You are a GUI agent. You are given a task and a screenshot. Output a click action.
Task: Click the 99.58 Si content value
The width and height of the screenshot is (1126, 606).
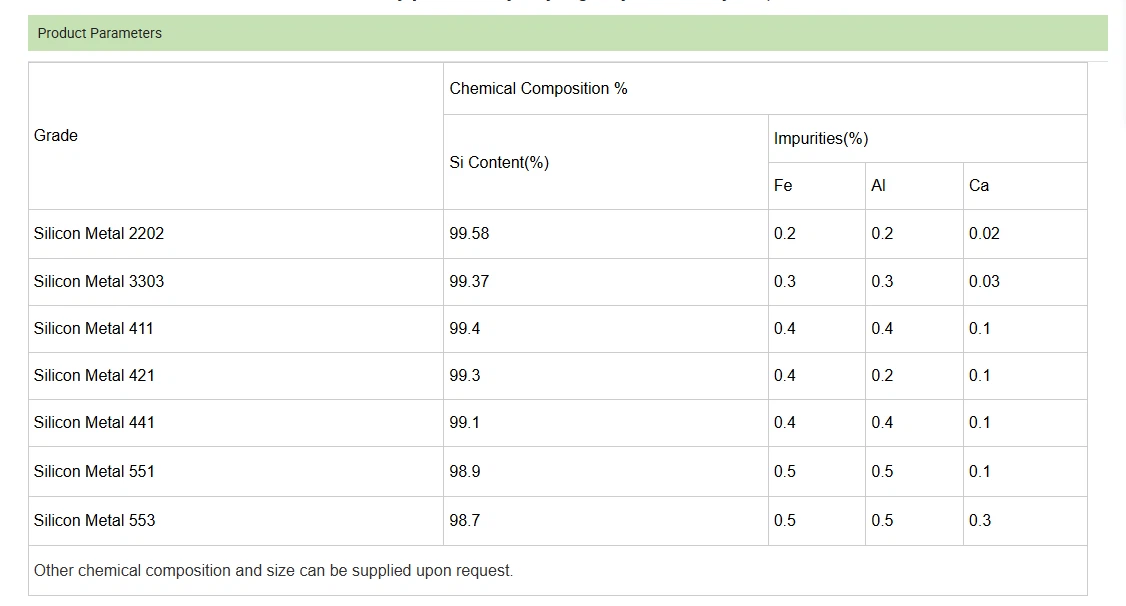click(x=469, y=234)
